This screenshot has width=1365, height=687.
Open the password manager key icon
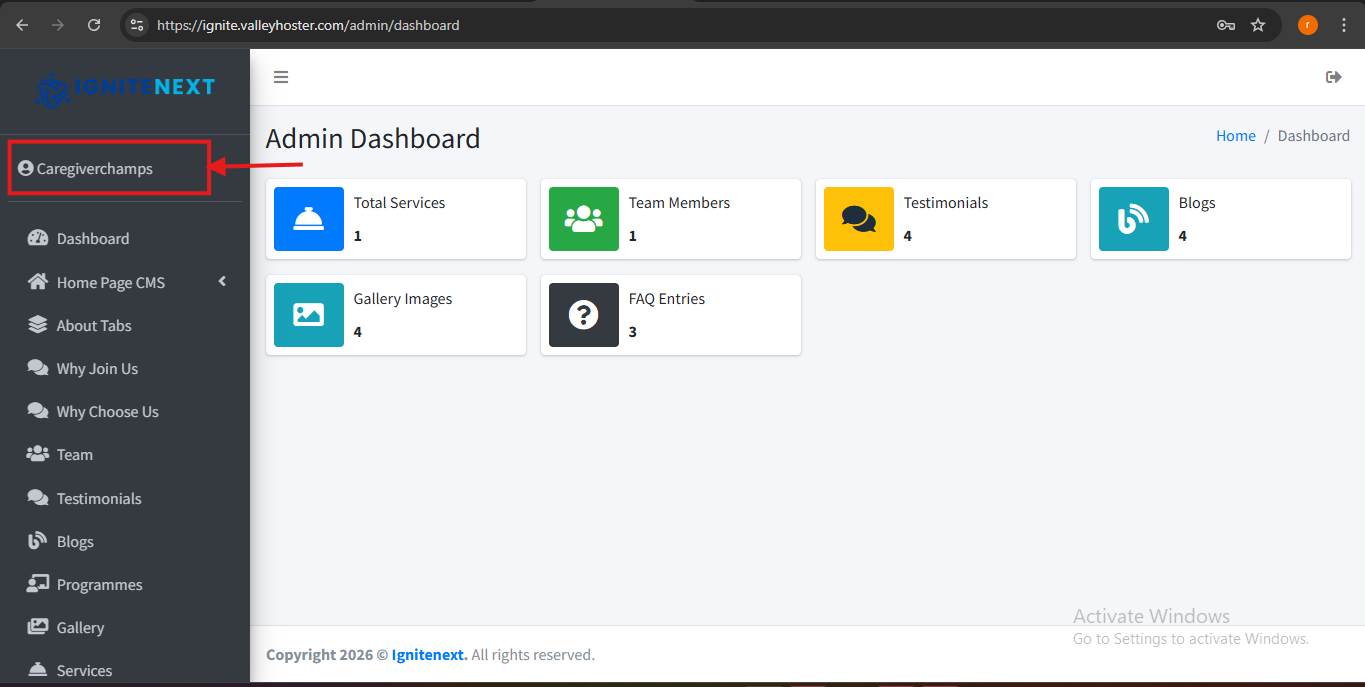[x=1226, y=25]
